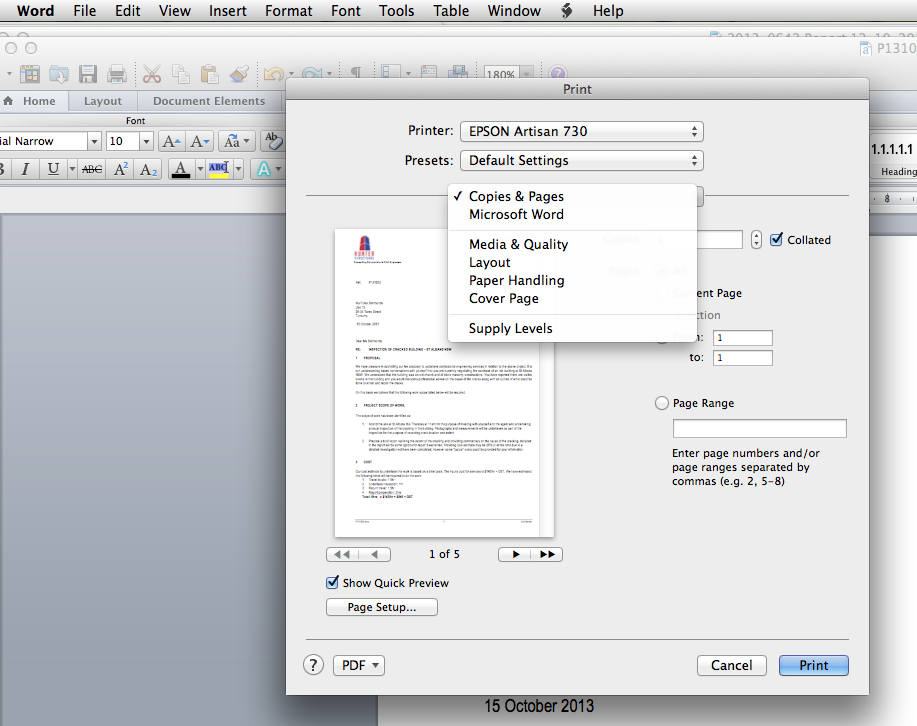Click the Superscript button
The height and width of the screenshot is (726, 917).
click(120, 169)
